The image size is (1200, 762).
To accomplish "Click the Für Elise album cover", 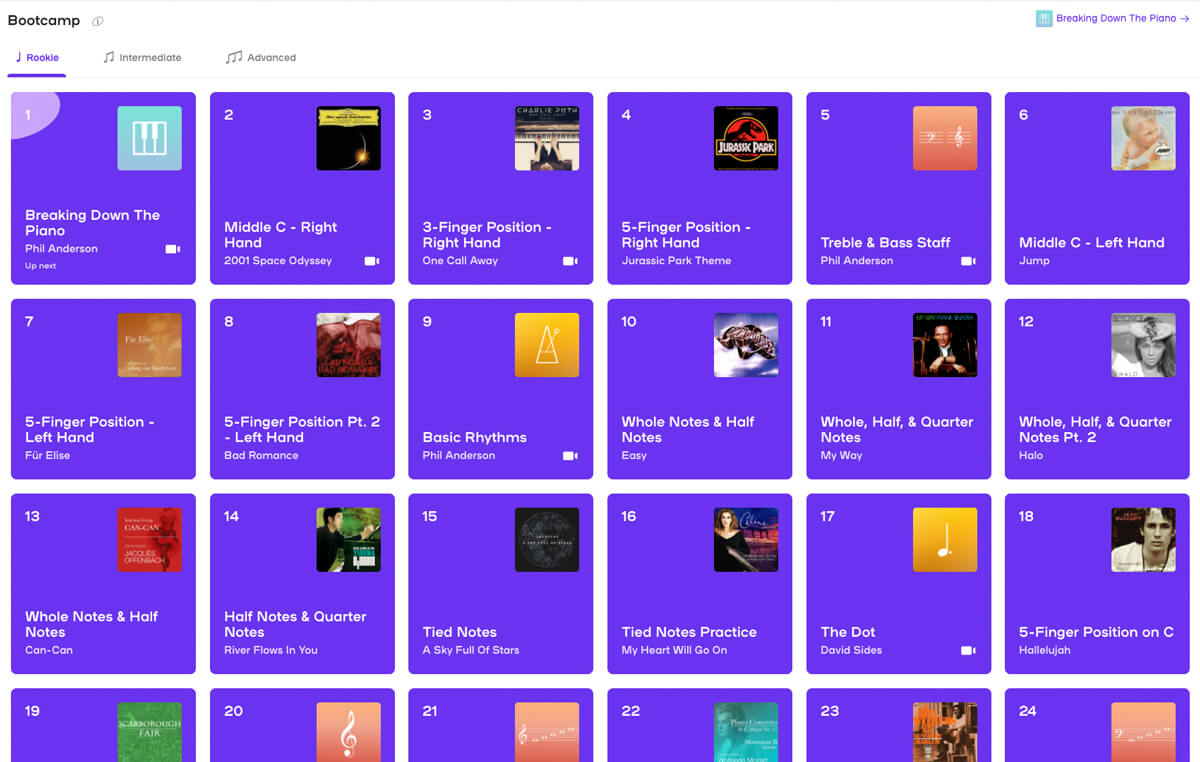I will [x=149, y=345].
